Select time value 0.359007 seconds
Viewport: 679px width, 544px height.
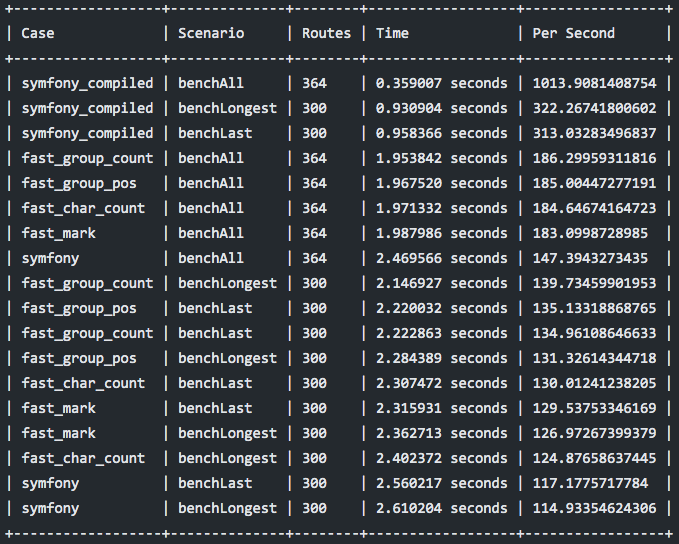pyautogui.click(x=442, y=83)
